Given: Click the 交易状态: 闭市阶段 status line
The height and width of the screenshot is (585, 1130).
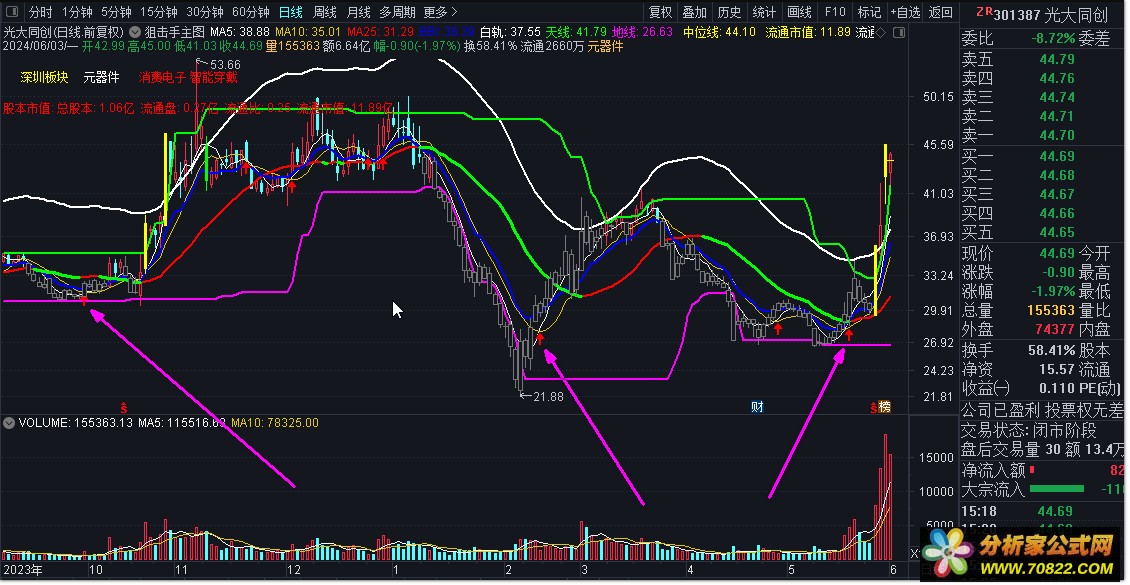Looking at the screenshot, I should (x=1028, y=431).
